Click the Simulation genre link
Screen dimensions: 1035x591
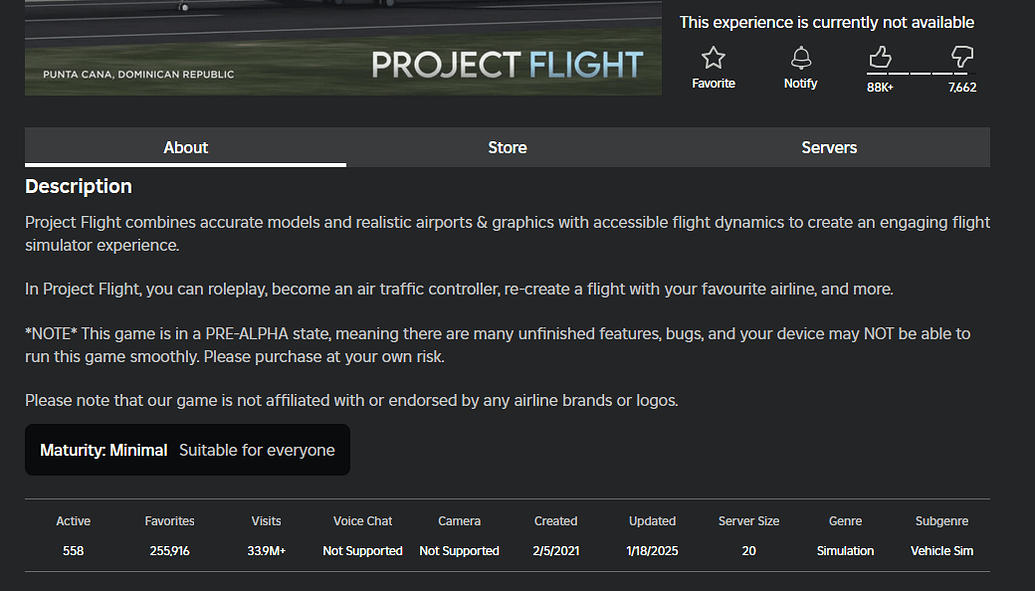[845, 551]
